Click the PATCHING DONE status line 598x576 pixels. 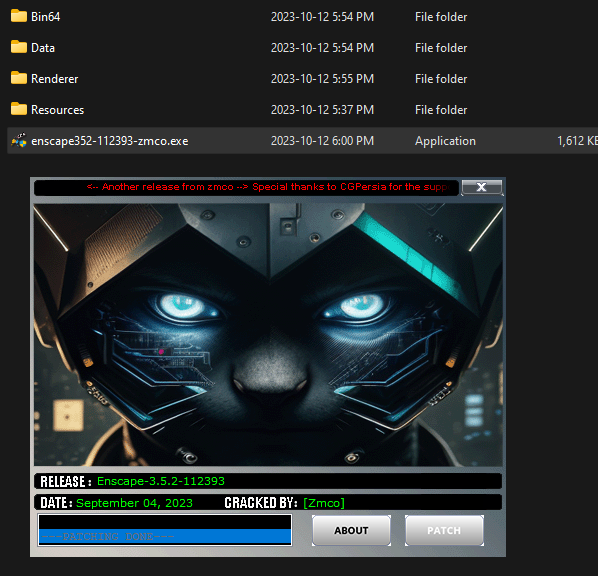point(165,536)
